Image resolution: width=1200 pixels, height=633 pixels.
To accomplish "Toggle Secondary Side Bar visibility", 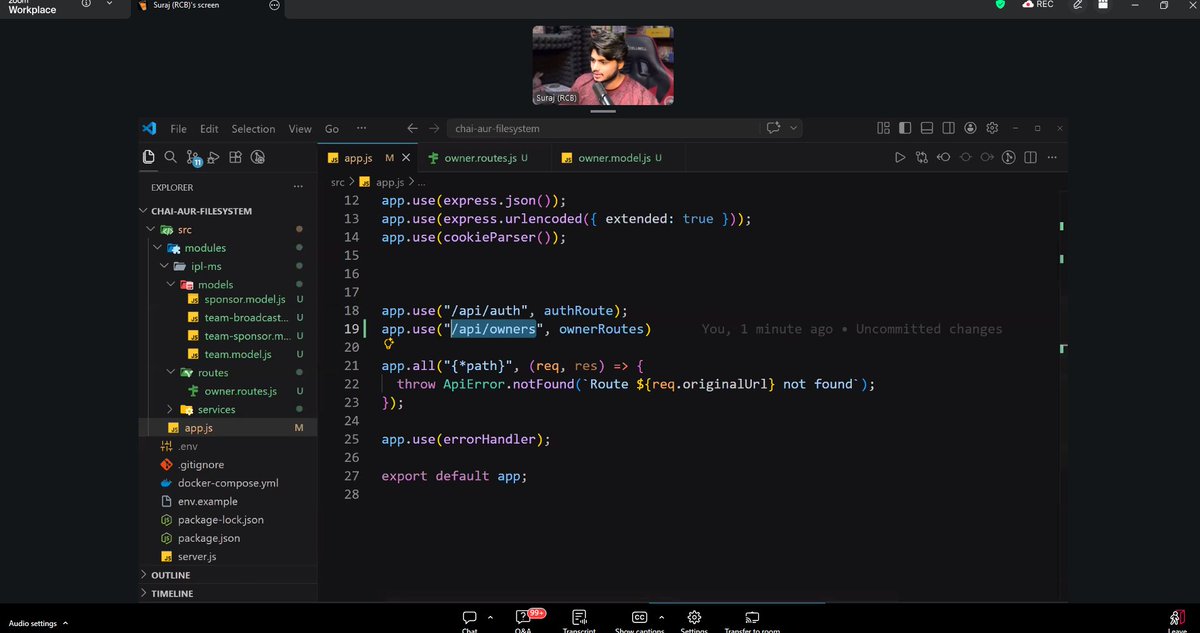I will (x=948, y=128).
